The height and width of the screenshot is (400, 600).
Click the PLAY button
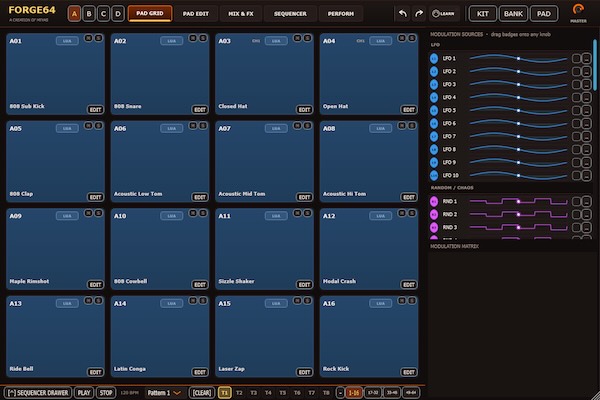84,393
